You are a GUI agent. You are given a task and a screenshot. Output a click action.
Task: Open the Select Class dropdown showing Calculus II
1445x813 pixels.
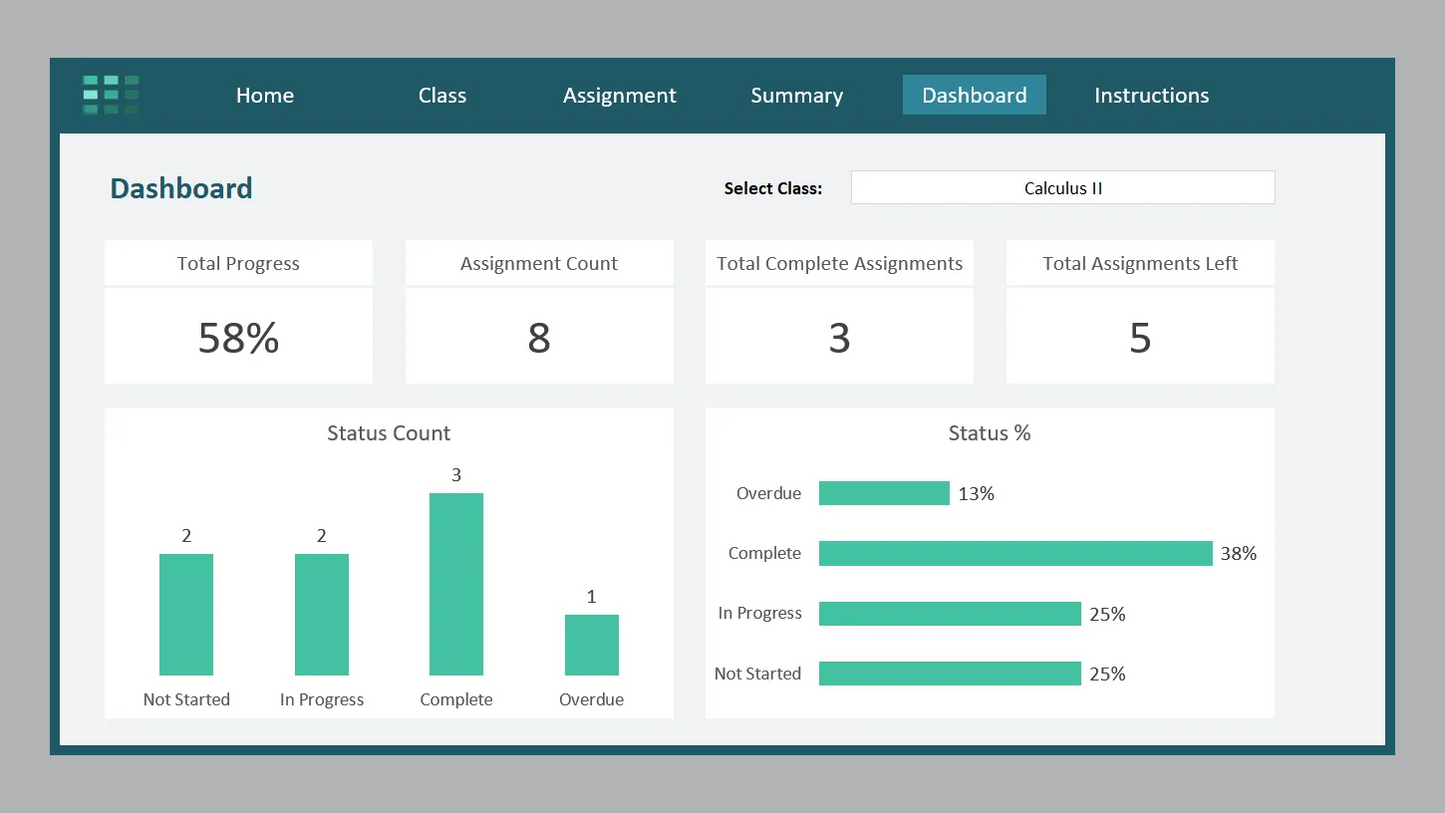click(1063, 188)
